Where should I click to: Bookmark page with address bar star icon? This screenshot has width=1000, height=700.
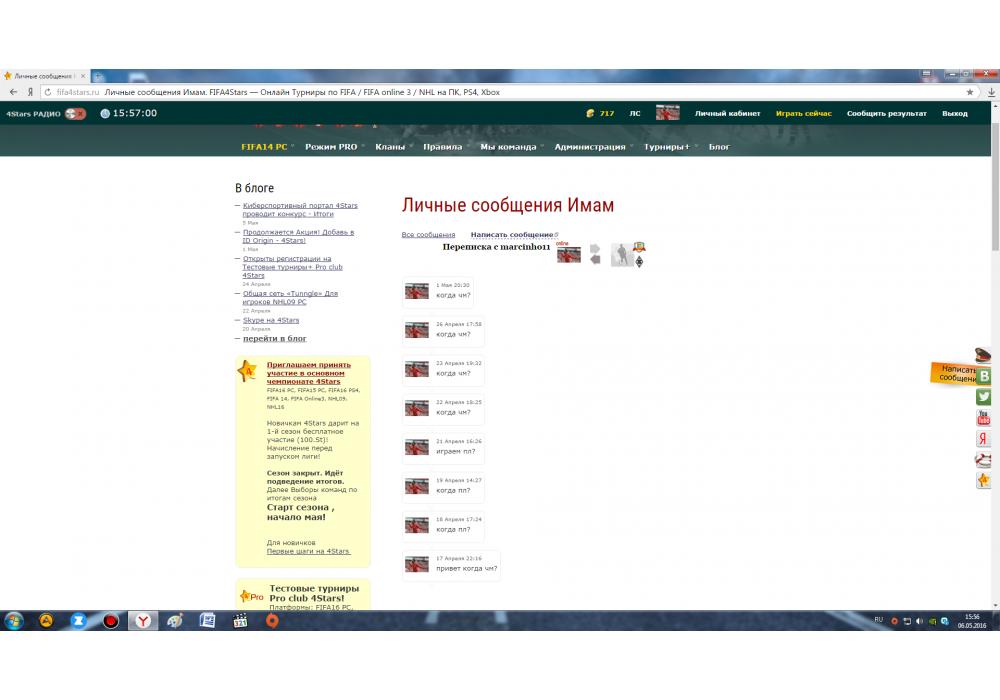point(969,92)
